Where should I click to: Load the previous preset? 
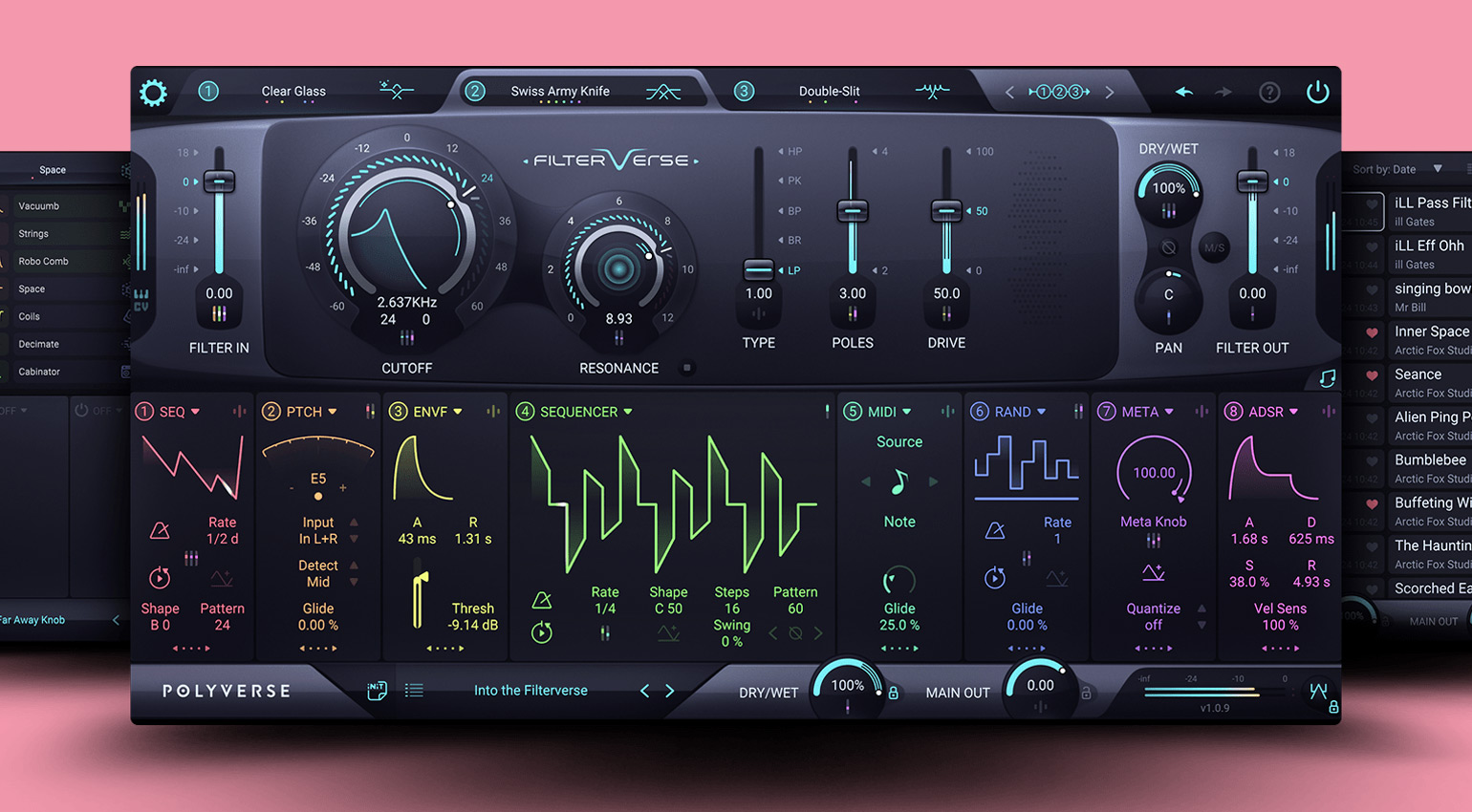[x=644, y=691]
